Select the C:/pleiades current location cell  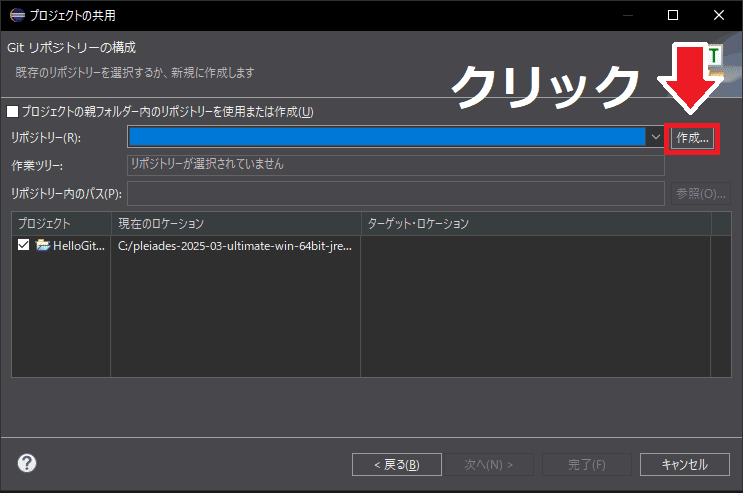[235, 246]
